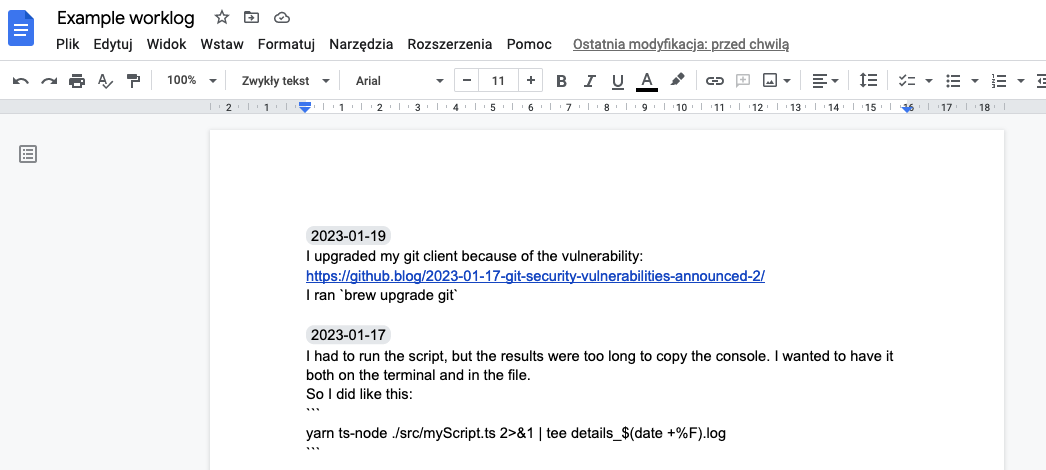Expand the bulleted list options arrow
1046x470 pixels.
[x=975, y=81]
